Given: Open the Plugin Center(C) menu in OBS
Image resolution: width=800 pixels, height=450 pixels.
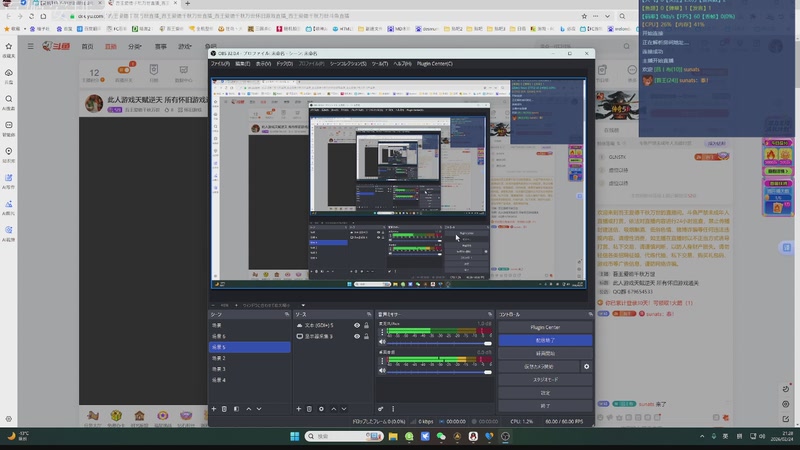Looking at the screenshot, I should pyautogui.click(x=435, y=64).
